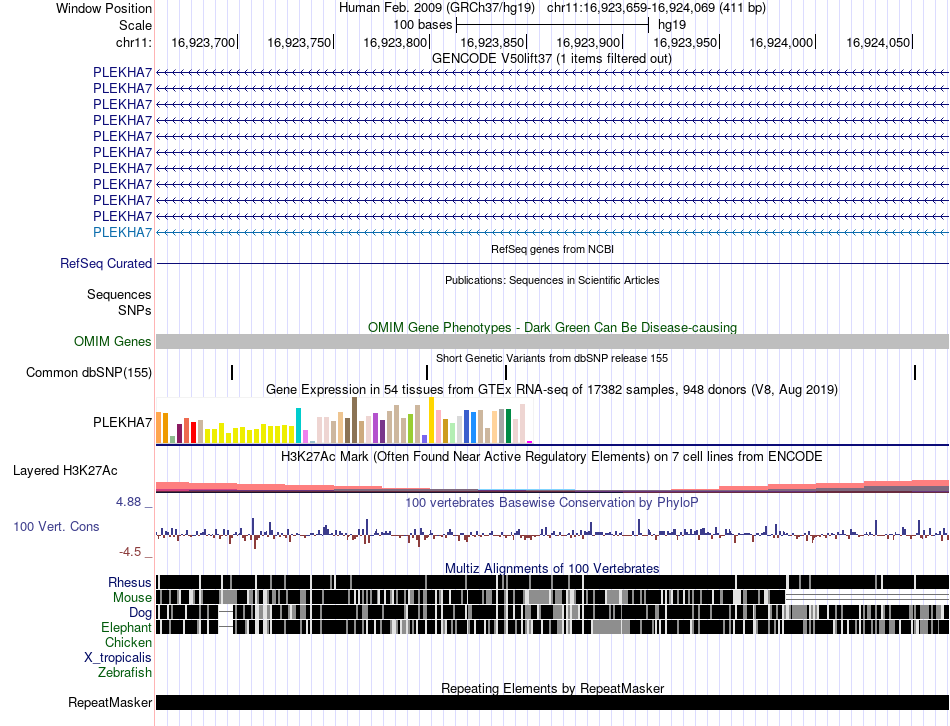
Task: Click the dark green GTEx expression bar
Action: [508, 426]
